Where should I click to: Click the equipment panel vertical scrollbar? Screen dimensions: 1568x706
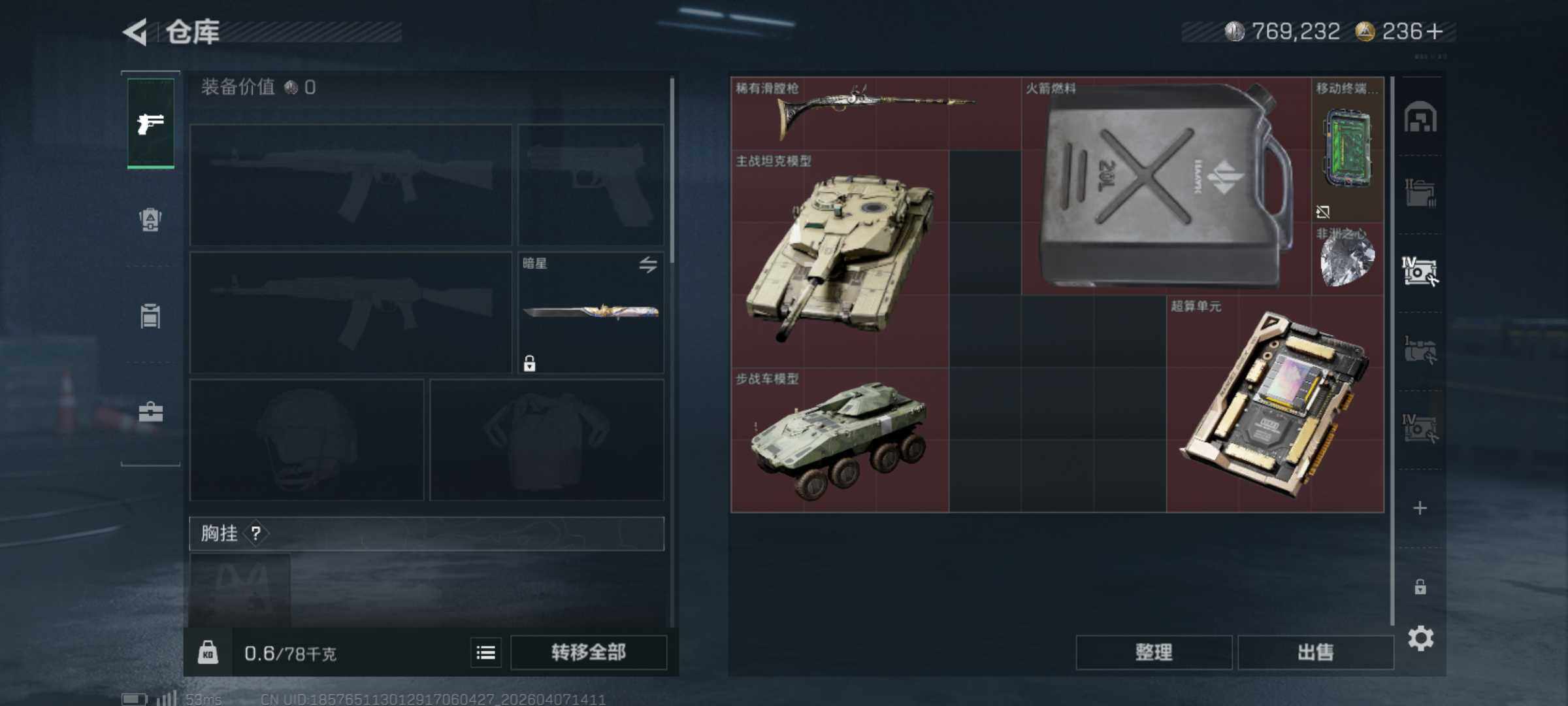point(672,170)
